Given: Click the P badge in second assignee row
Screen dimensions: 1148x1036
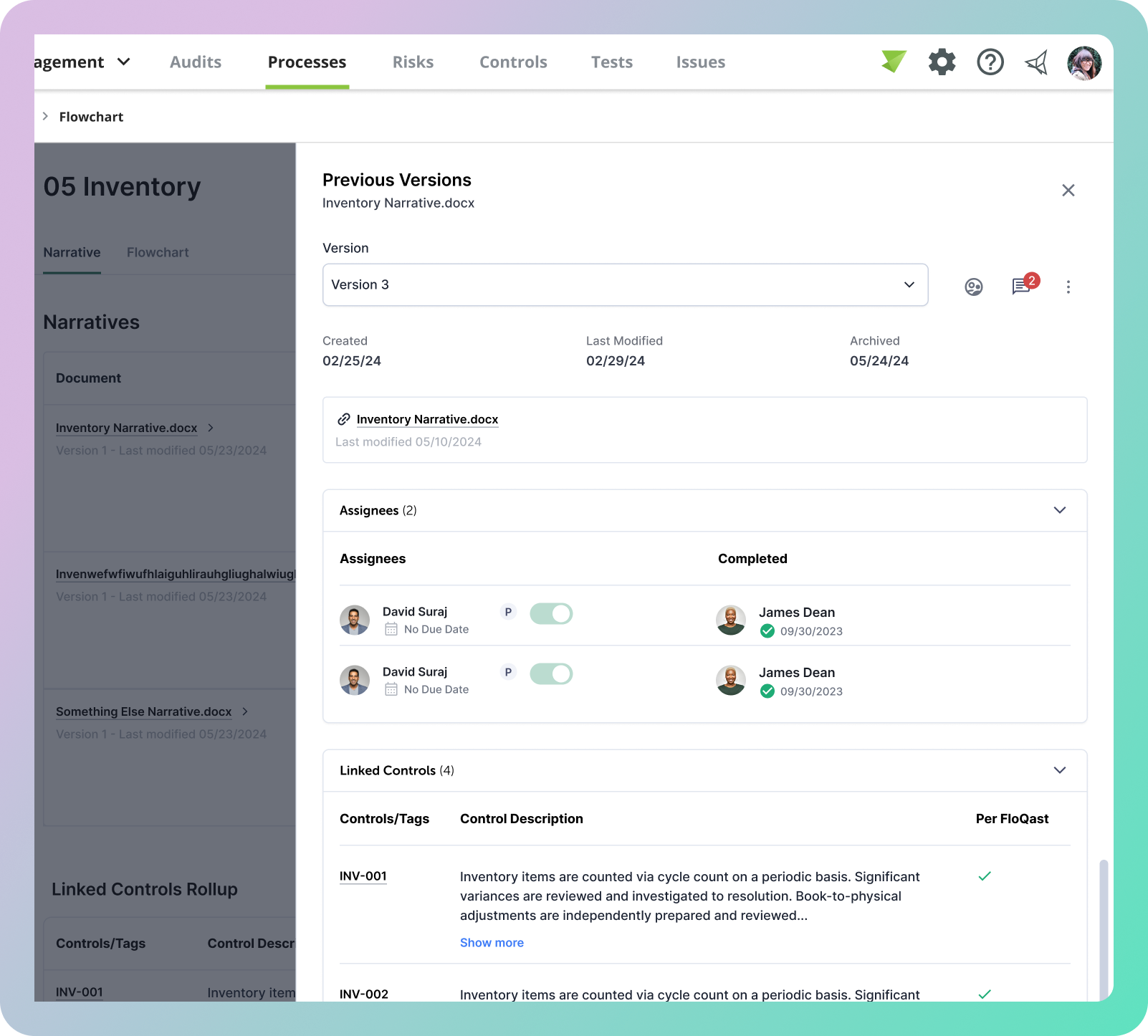Looking at the screenshot, I should [508, 672].
